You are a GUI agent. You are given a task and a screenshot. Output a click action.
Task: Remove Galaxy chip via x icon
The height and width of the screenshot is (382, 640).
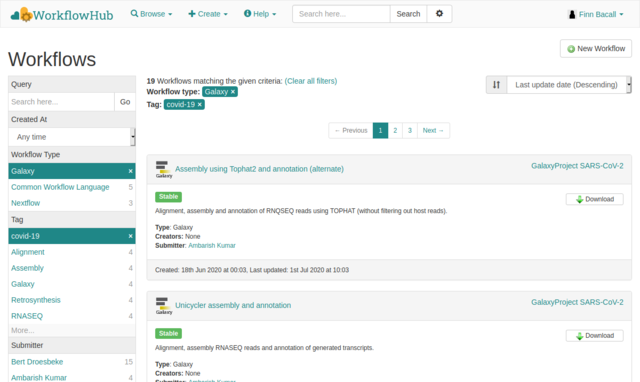(x=233, y=92)
